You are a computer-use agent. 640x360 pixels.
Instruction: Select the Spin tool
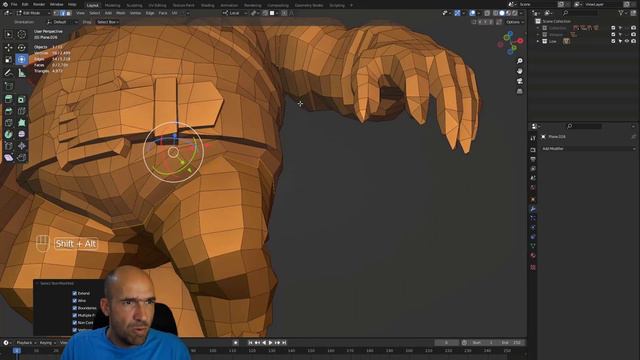[9, 134]
